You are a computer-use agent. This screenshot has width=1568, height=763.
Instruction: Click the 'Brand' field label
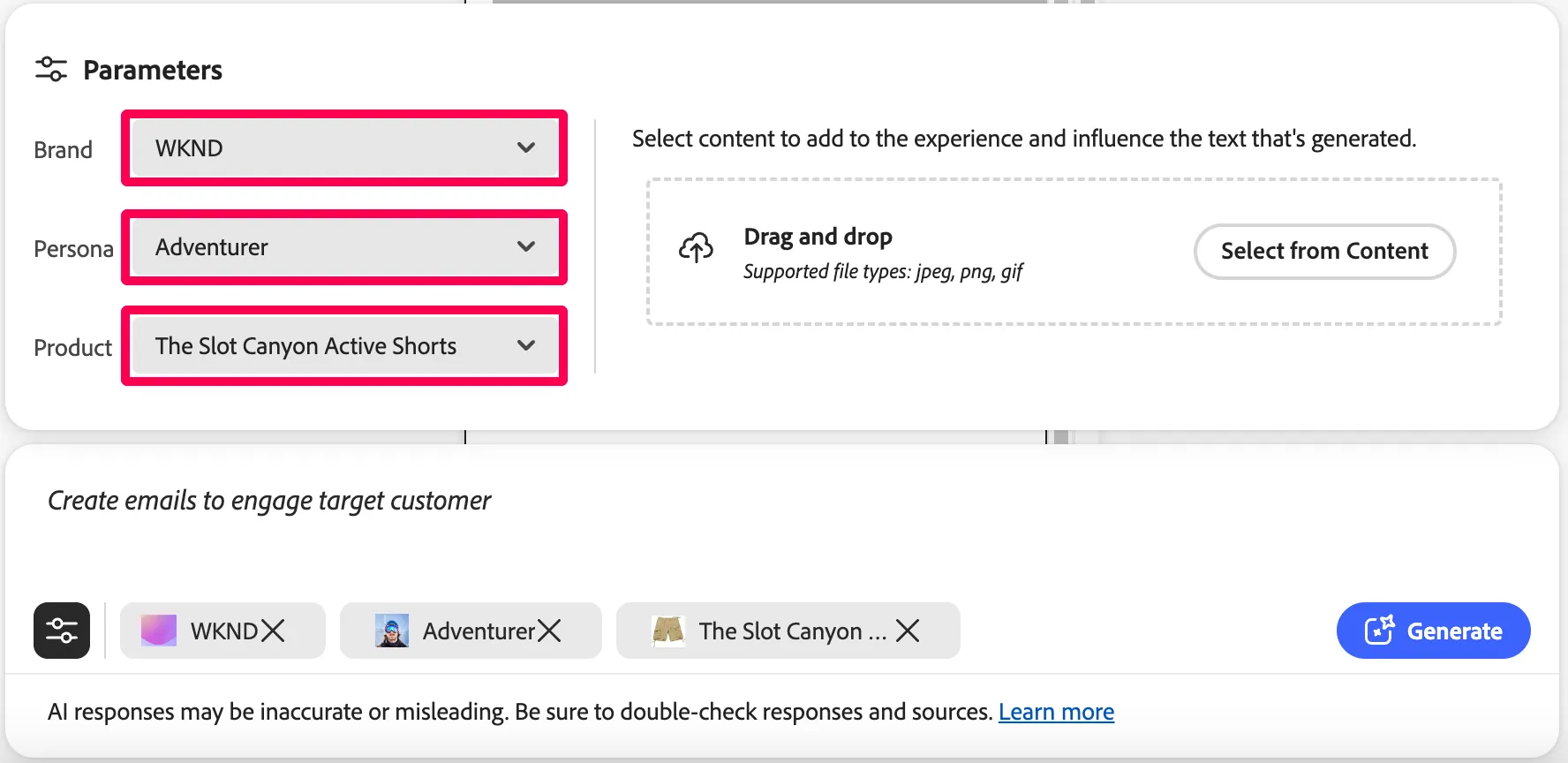click(x=63, y=150)
